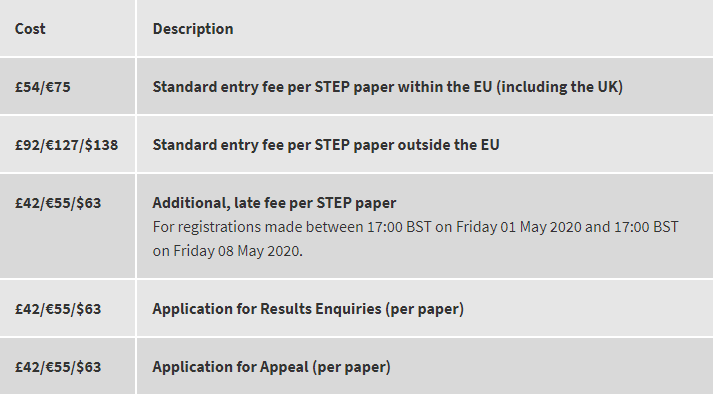The image size is (713, 395).
Task: Click '(including the UK)' in first row
Action: (x=560, y=87)
